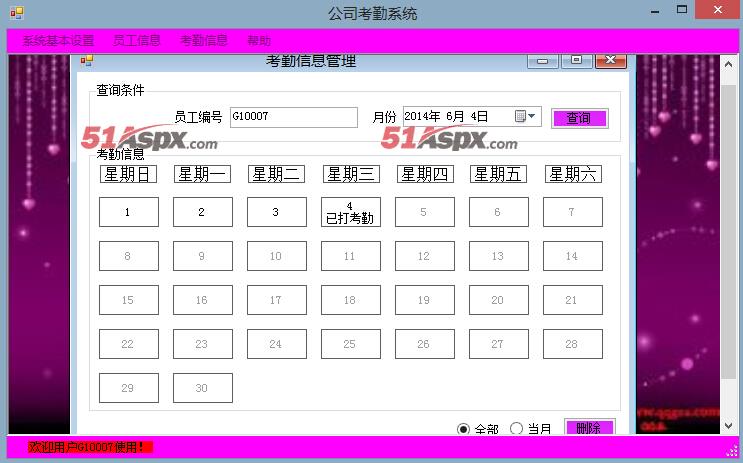Screen dimensions: 743x463
Task: Click day 4 已打考勤 button
Action: click(x=351, y=212)
